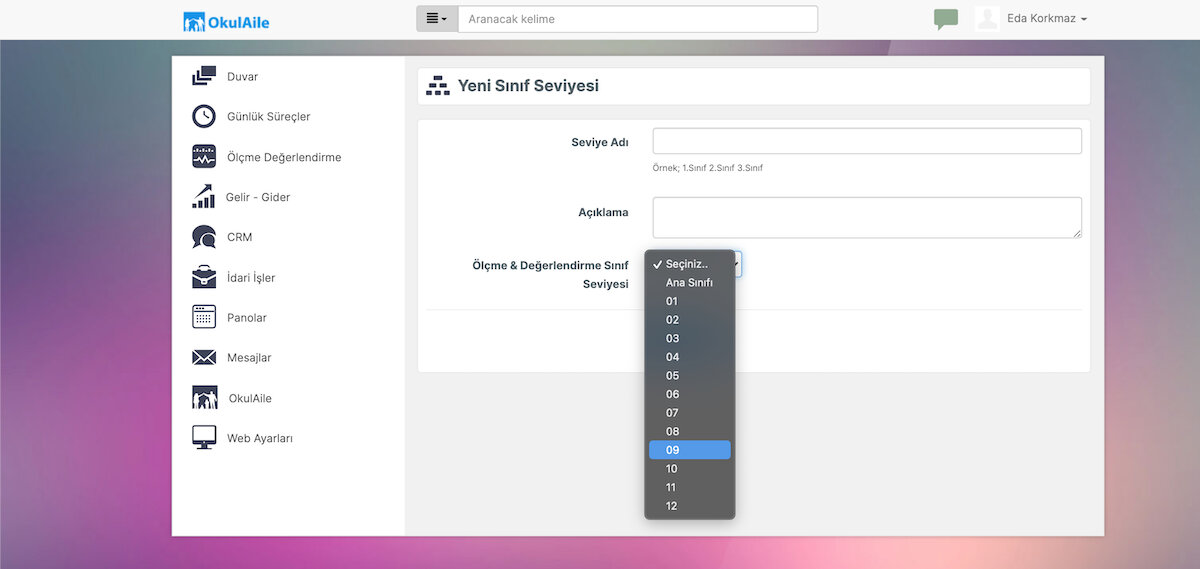Select highlighted option 09
The image size is (1200, 569).
[x=690, y=450]
